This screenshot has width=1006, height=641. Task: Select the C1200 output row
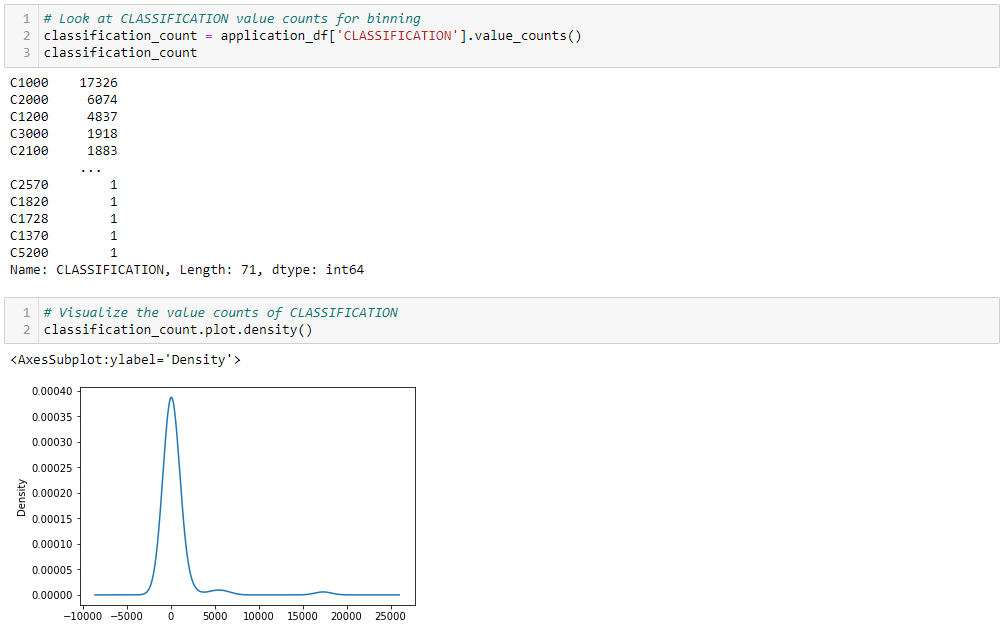click(x=64, y=117)
